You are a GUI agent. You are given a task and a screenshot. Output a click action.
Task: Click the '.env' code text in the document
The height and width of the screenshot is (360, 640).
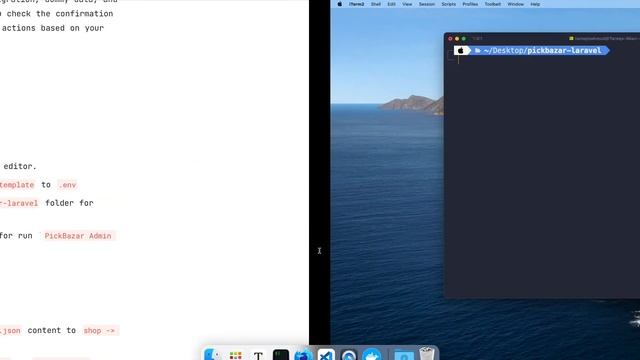tap(67, 185)
